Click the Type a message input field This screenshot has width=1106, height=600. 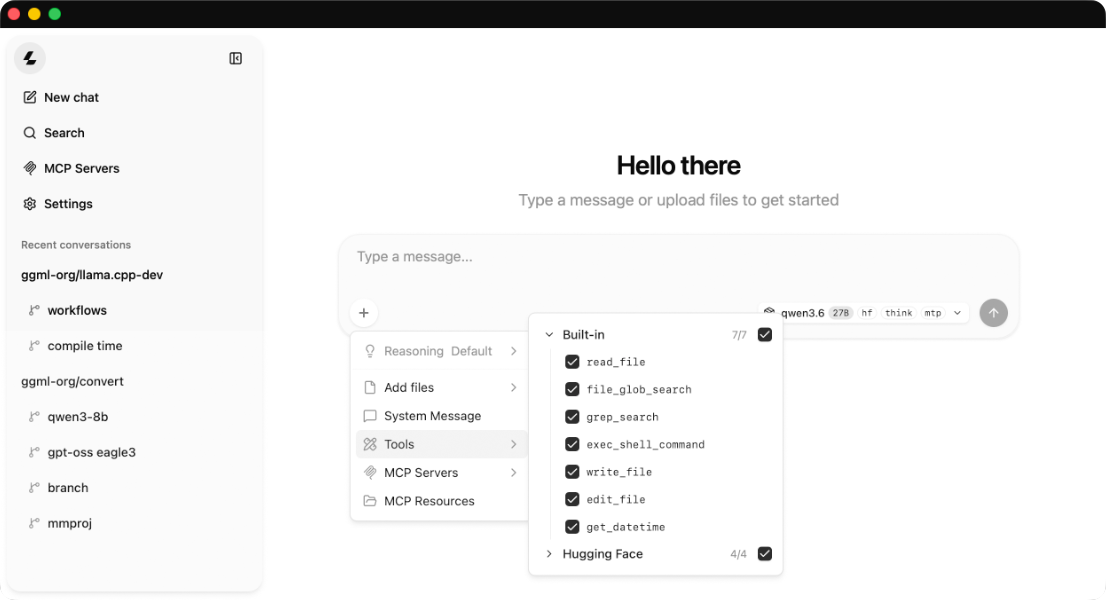pyautogui.click(x=679, y=257)
